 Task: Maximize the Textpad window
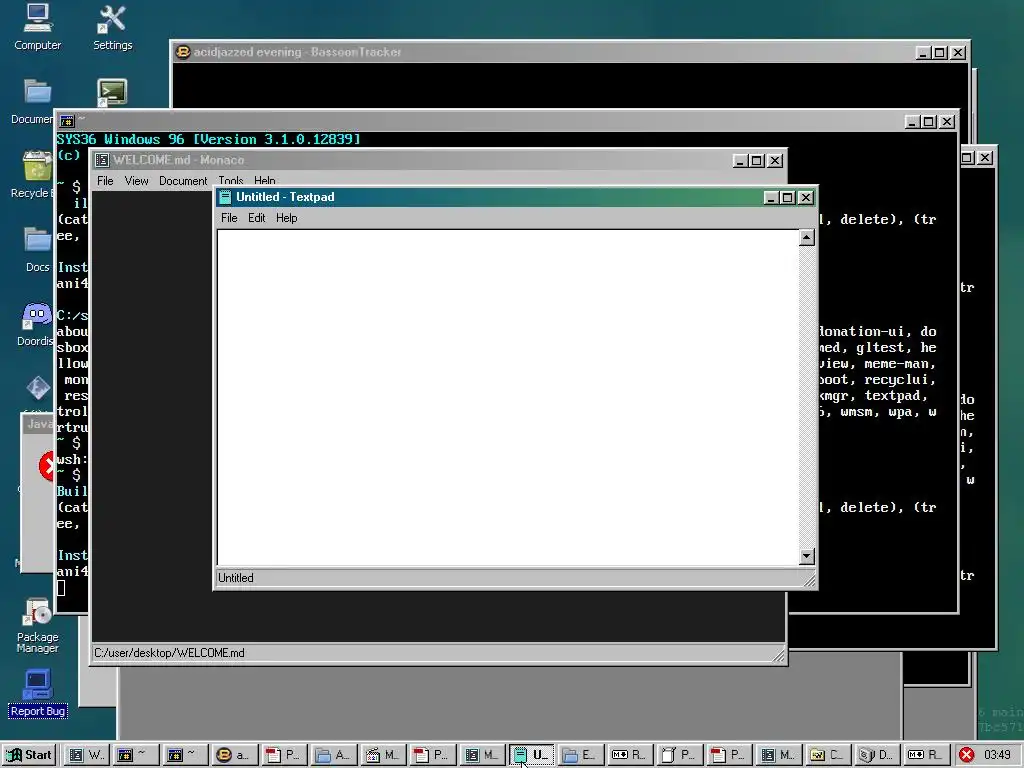click(788, 197)
